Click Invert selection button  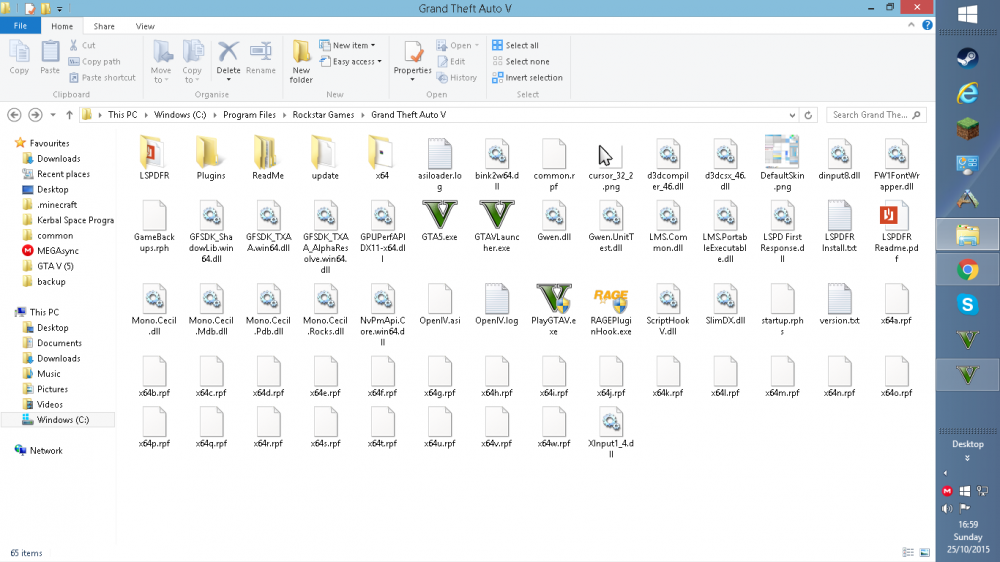pyautogui.click(x=527, y=77)
